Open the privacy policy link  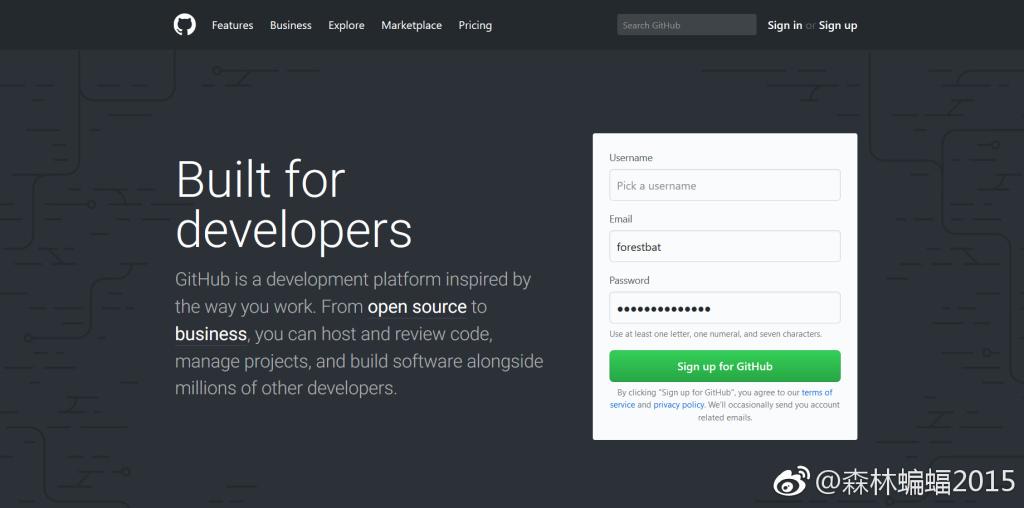click(679, 405)
